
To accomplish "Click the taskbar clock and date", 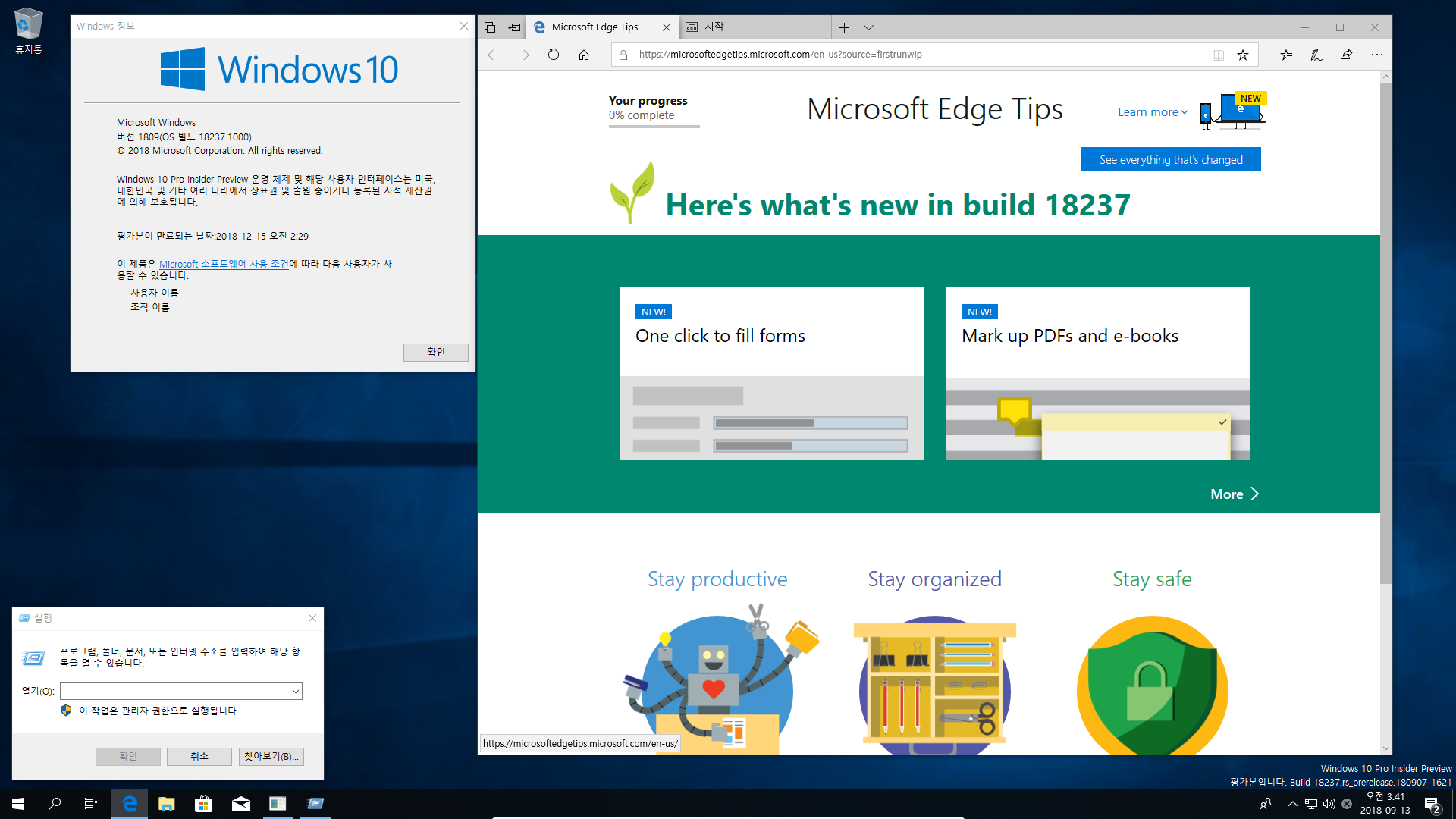I will click(x=1385, y=804).
